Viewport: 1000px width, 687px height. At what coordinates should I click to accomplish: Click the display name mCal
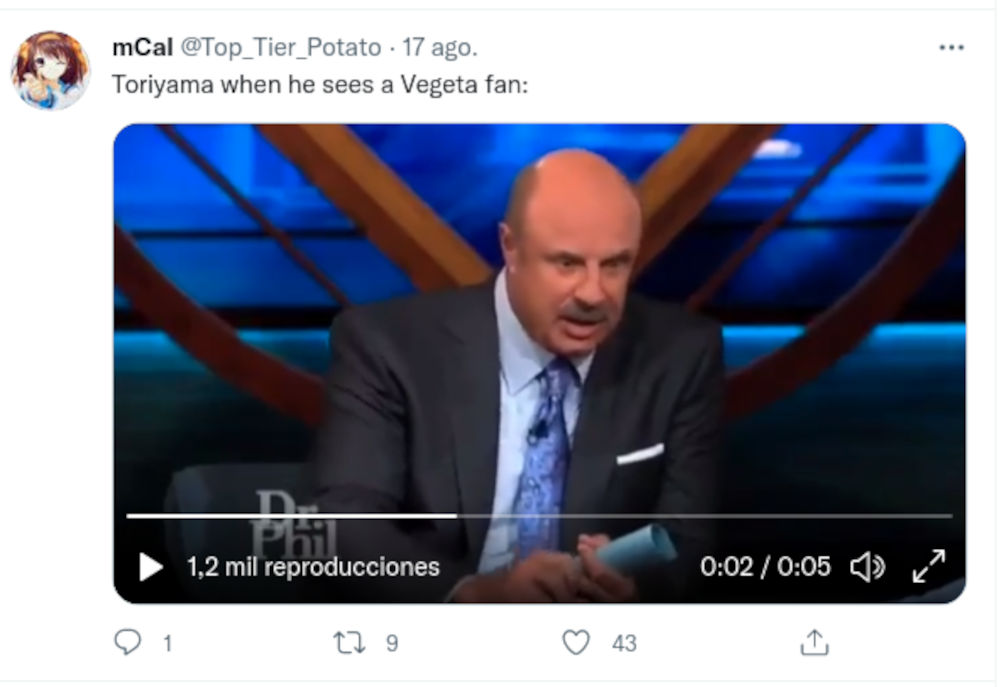[143, 47]
